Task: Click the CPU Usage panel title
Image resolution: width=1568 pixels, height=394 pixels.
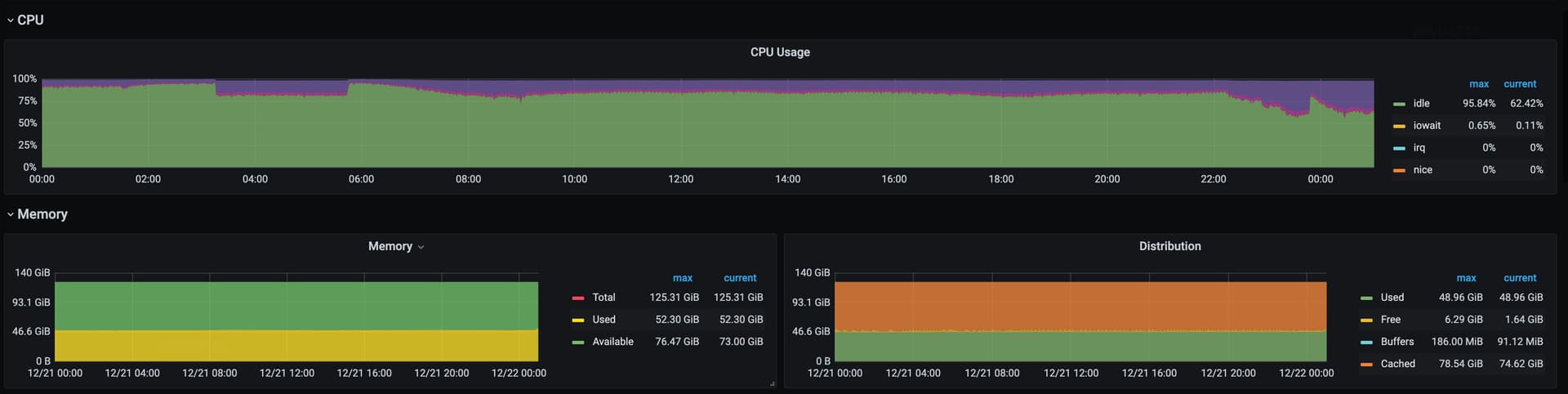Action: coord(780,52)
